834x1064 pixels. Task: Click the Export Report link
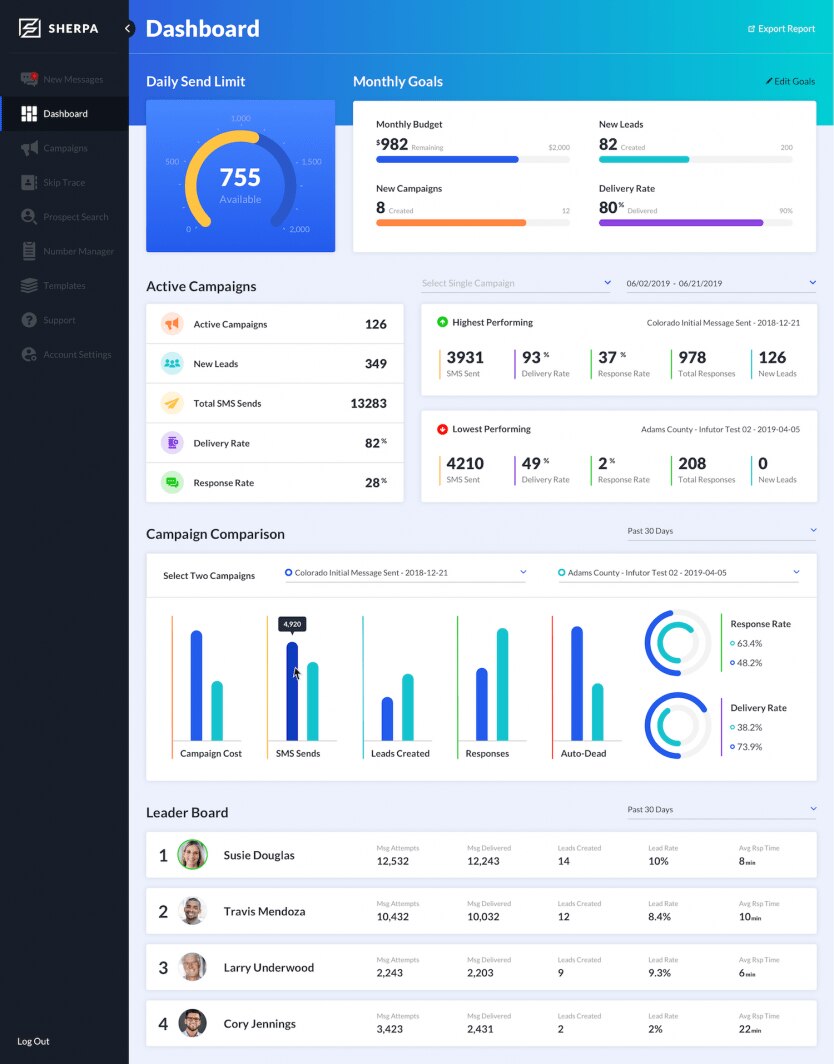point(781,29)
